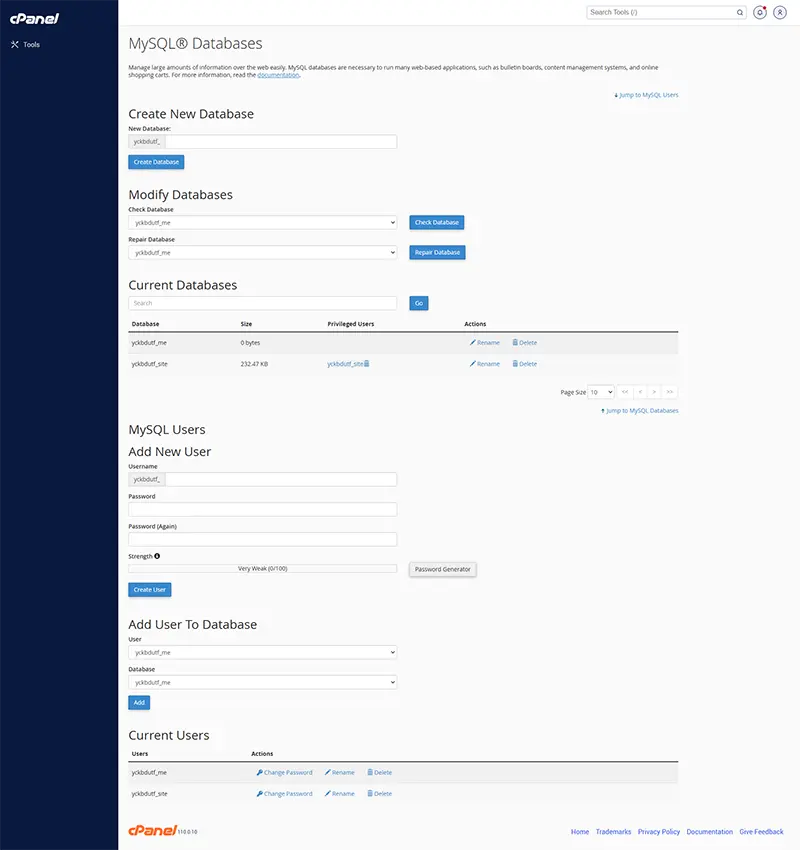Rename the yckbdutf_site database
This screenshot has width=800, height=850.
click(x=485, y=364)
